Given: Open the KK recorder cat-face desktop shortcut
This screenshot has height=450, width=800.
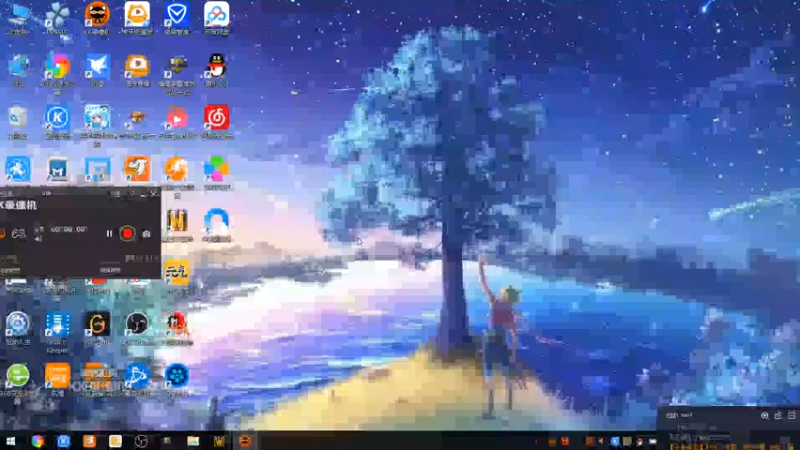Looking at the screenshot, I should pos(97,14).
